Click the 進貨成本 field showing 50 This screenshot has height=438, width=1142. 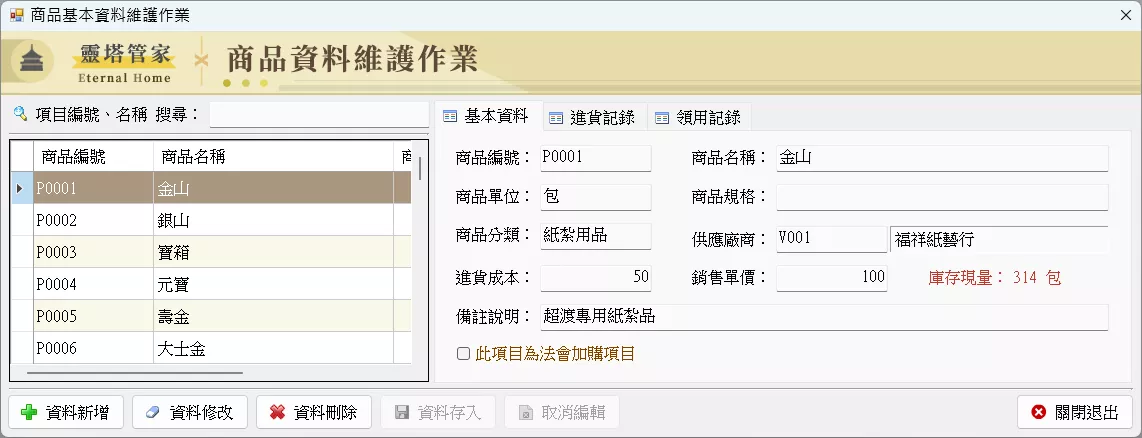pos(596,278)
